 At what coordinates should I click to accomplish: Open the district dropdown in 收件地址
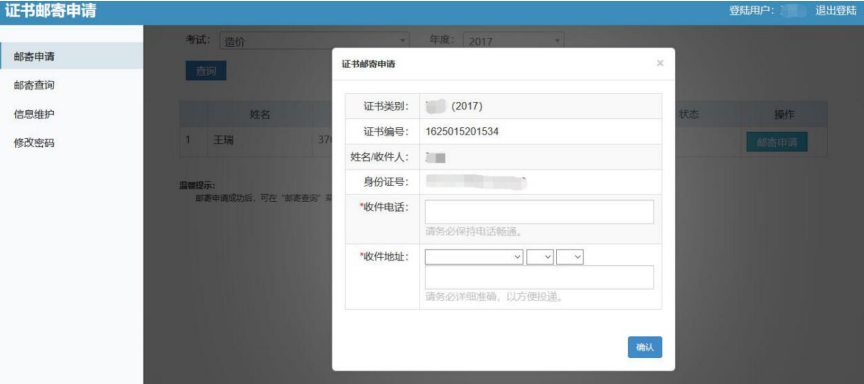tap(570, 257)
